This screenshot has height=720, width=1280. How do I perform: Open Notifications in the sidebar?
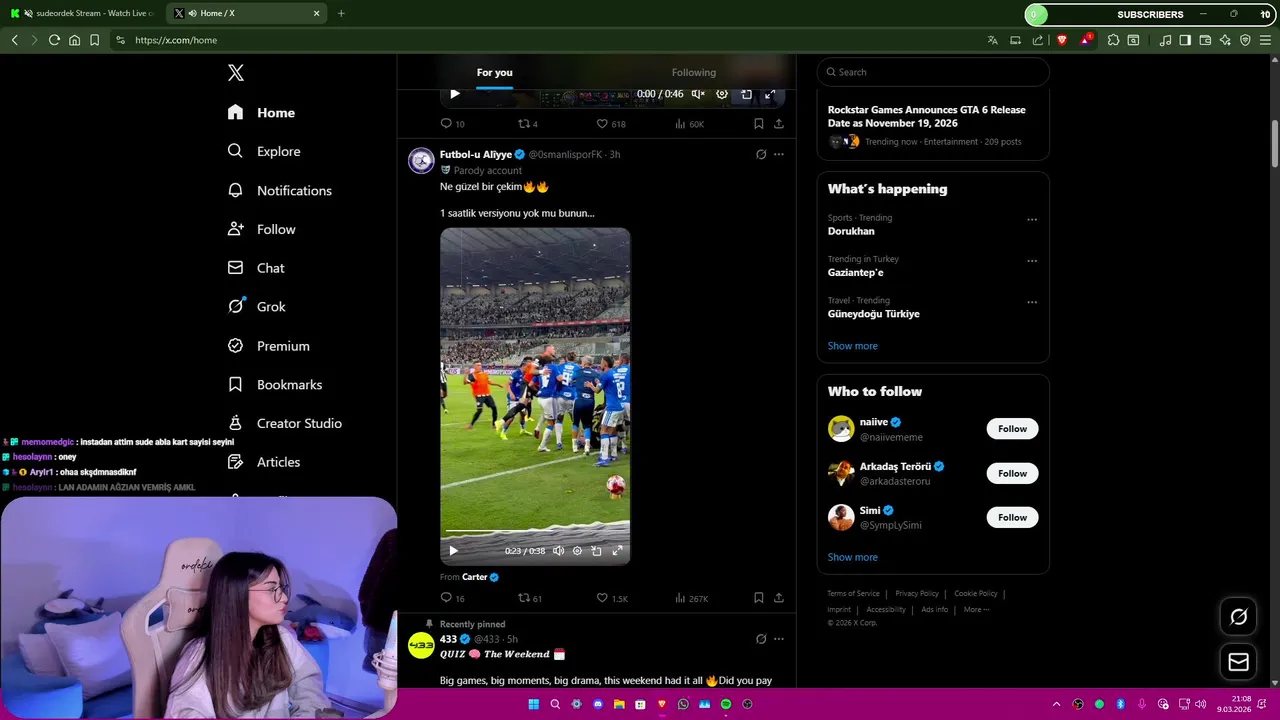279,190
